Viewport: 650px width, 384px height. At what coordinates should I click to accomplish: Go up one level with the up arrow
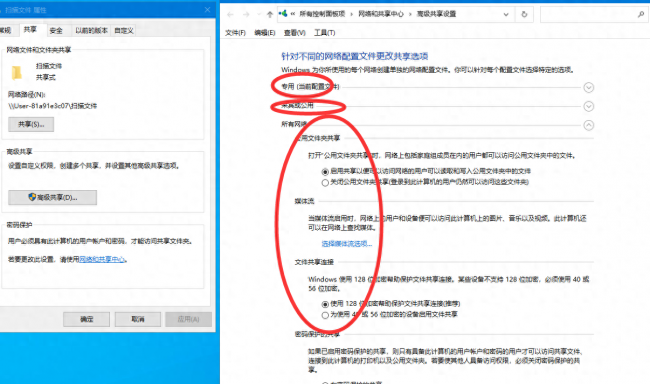click(270, 15)
